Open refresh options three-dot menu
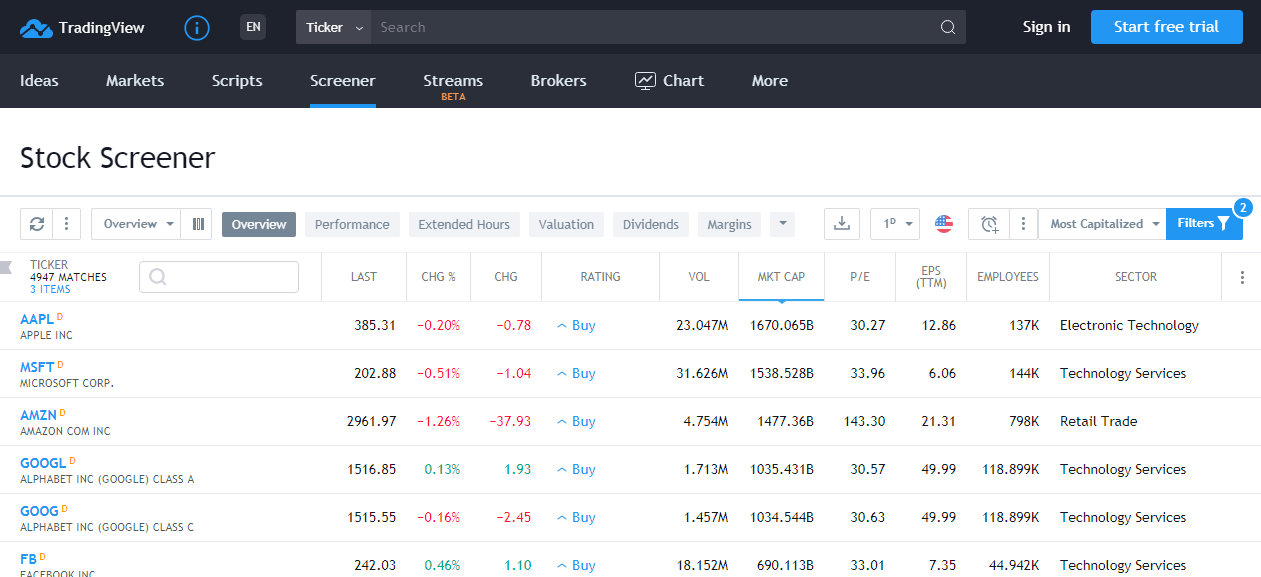Image resolution: width=1261 pixels, height=577 pixels. [66, 224]
